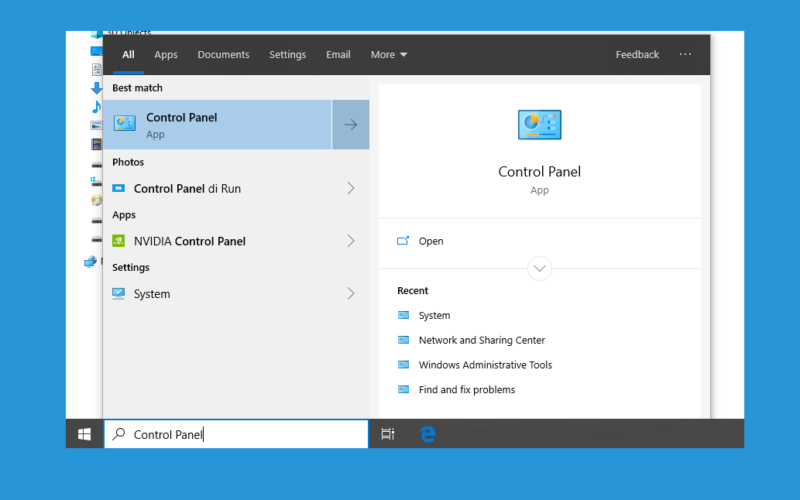Click the search magnifier icon
This screenshot has width=800, height=500.
point(119,434)
